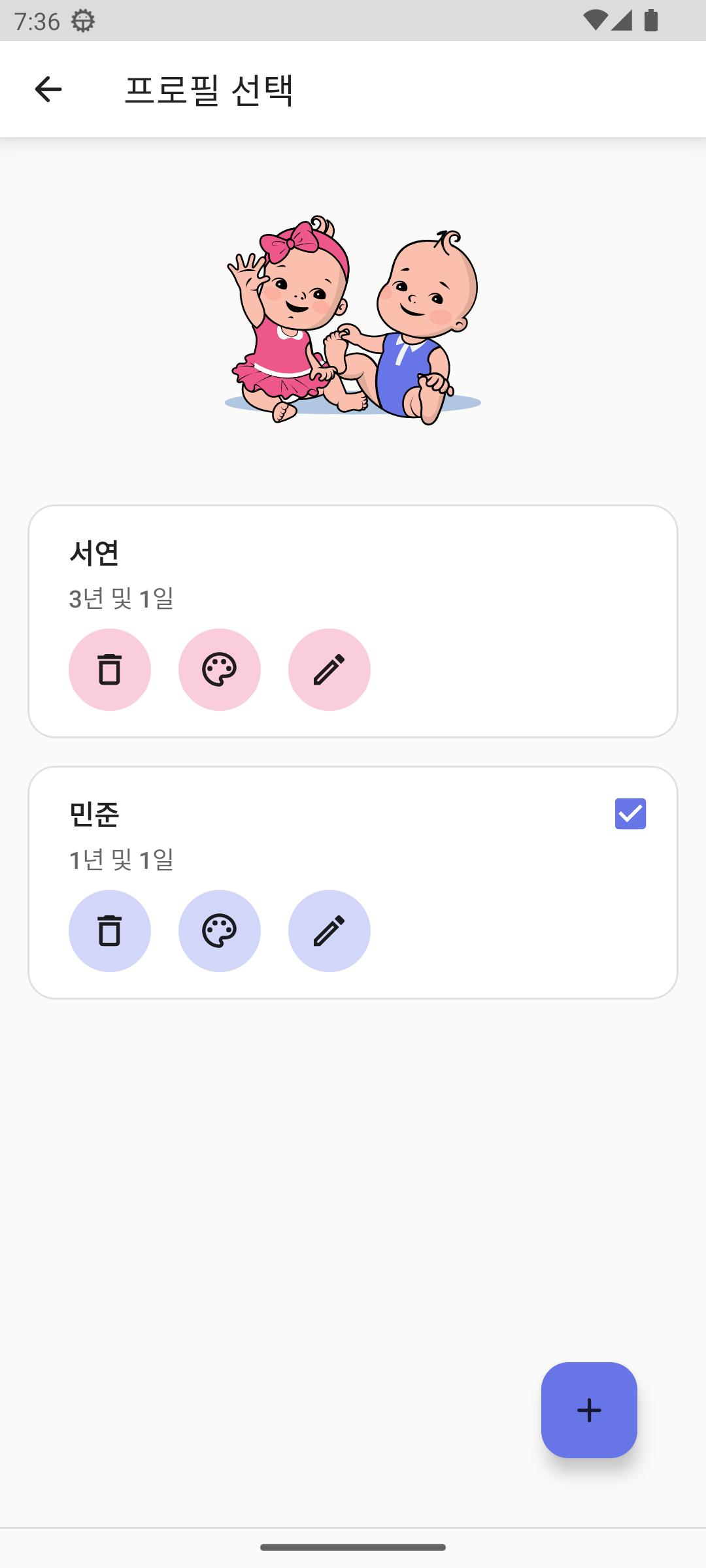
Task: Add a new profile with plus button
Action: [x=589, y=1410]
